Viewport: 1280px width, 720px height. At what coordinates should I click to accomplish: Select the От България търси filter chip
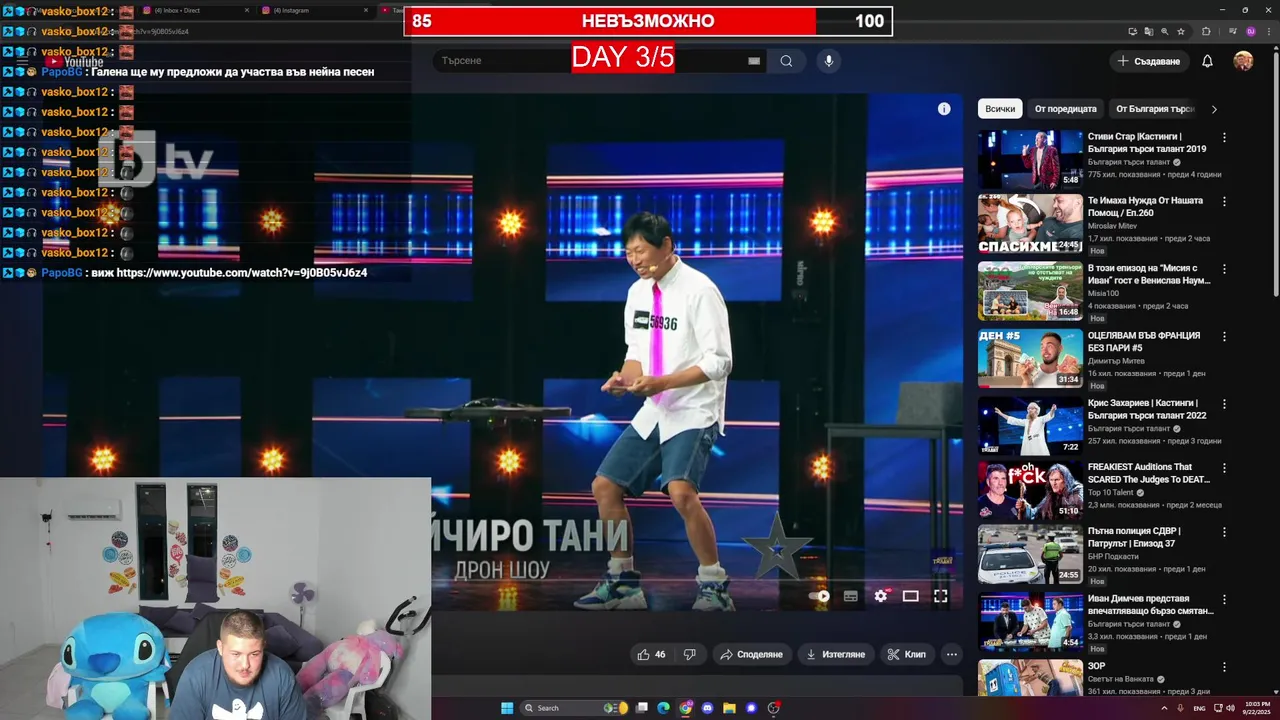coord(1155,109)
